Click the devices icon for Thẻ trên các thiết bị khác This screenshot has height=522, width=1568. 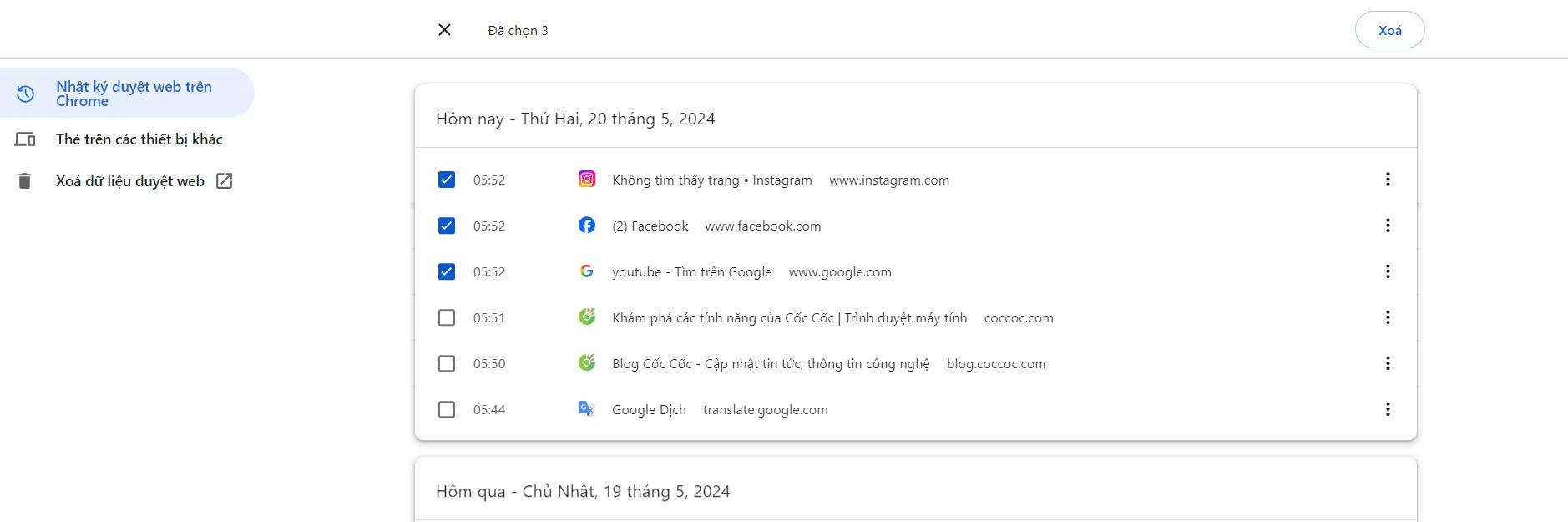tap(25, 139)
